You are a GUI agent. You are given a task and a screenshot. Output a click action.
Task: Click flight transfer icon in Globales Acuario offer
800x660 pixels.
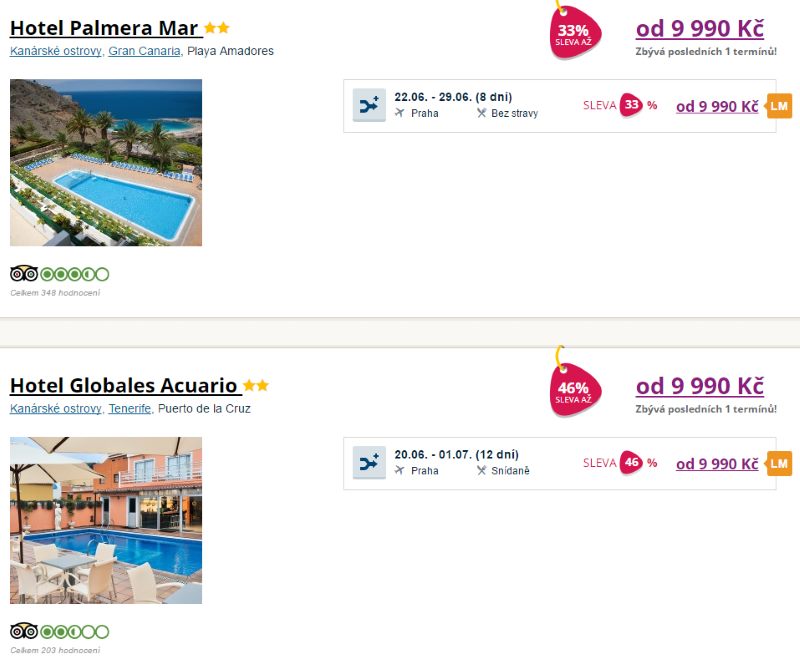(x=369, y=463)
